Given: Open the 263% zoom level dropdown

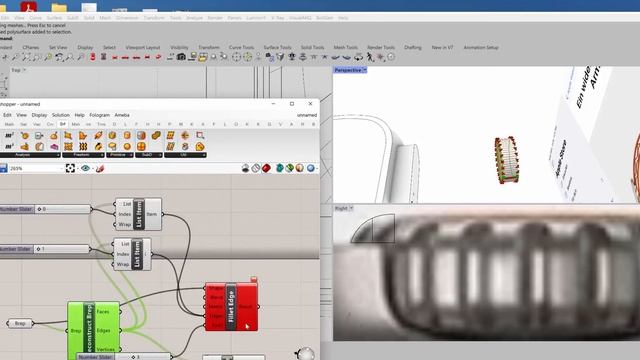Looking at the screenshot, I should [61, 168].
